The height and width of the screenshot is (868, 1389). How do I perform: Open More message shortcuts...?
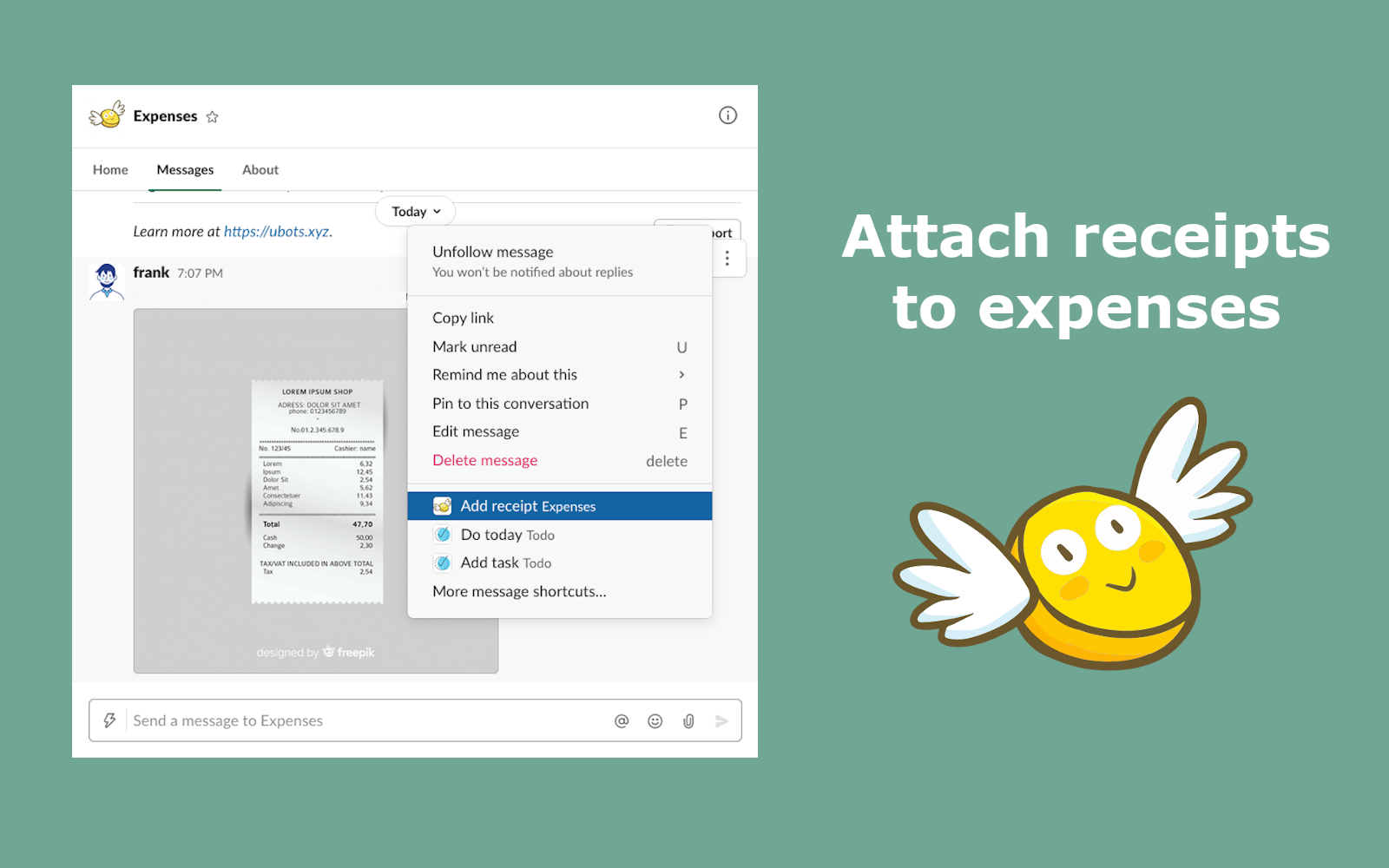pos(560,592)
